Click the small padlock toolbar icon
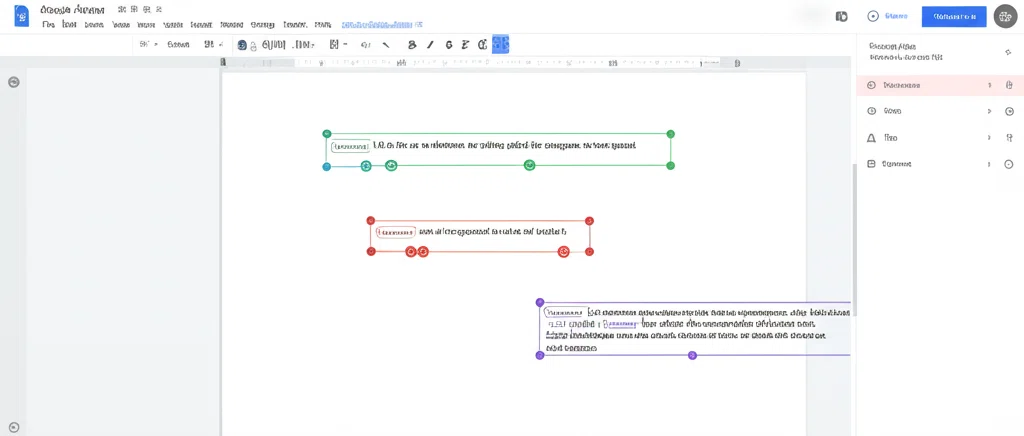 253,46
